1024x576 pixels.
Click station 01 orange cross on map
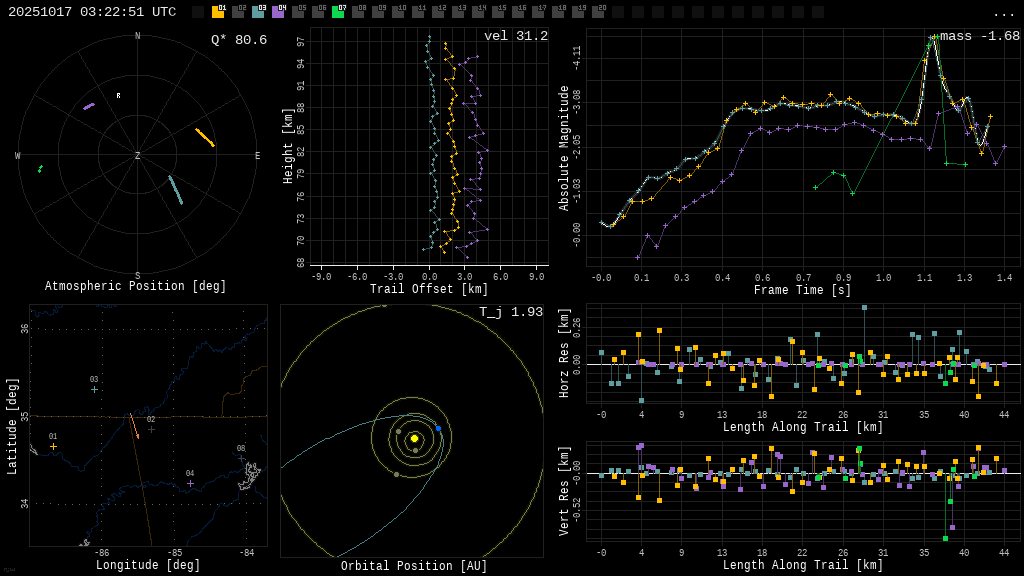54,446
